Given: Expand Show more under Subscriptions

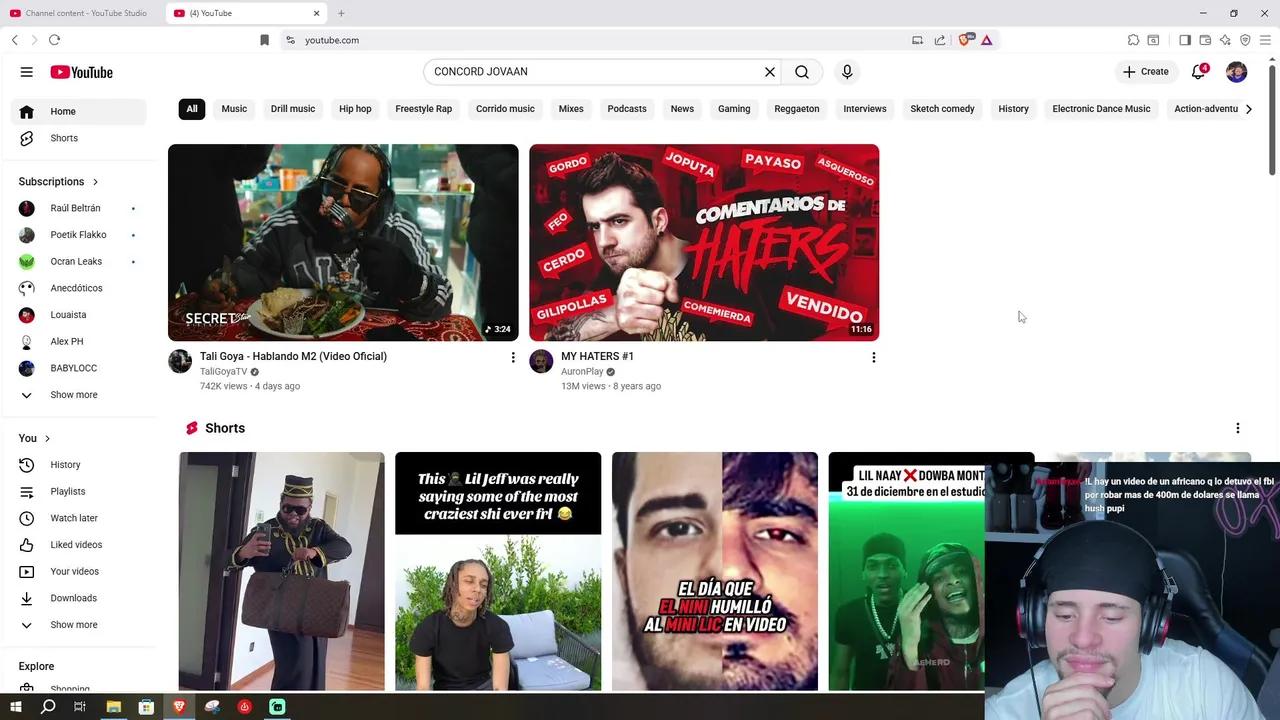Looking at the screenshot, I should (78, 395).
